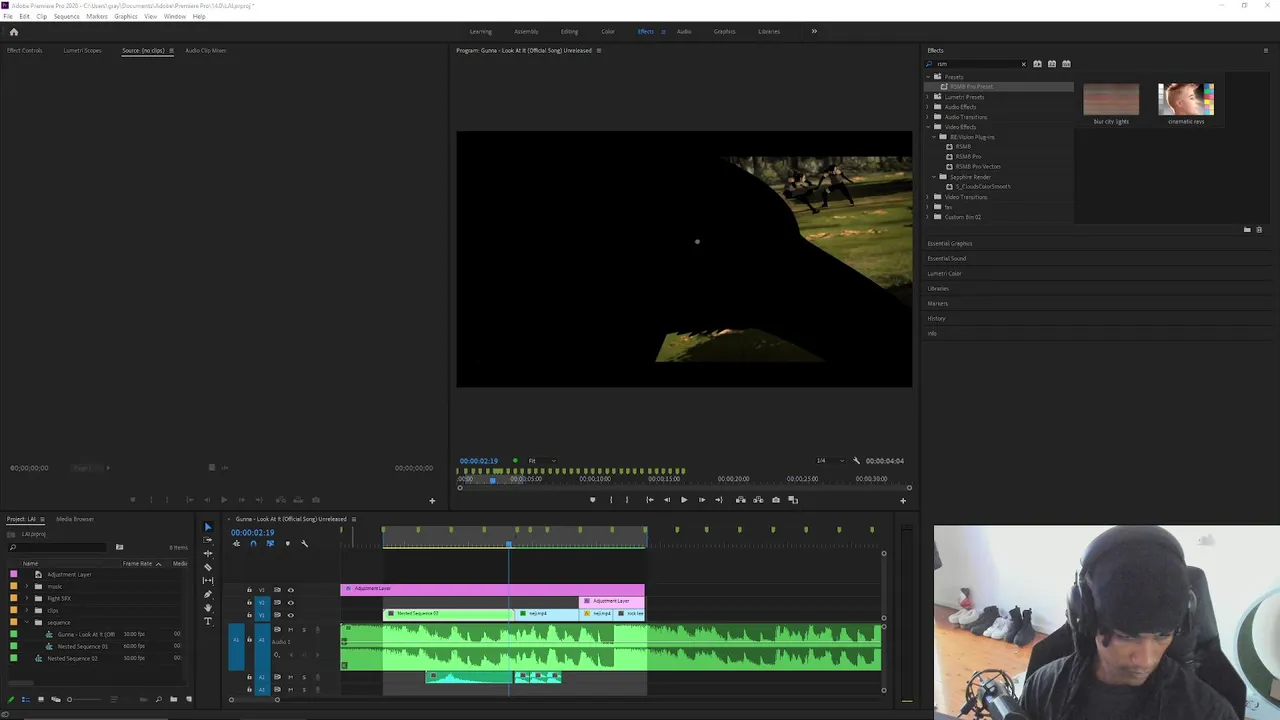Open Lumetri Color panel
Viewport: 1280px width, 720px height.
pyautogui.click(x=945, y=274)
